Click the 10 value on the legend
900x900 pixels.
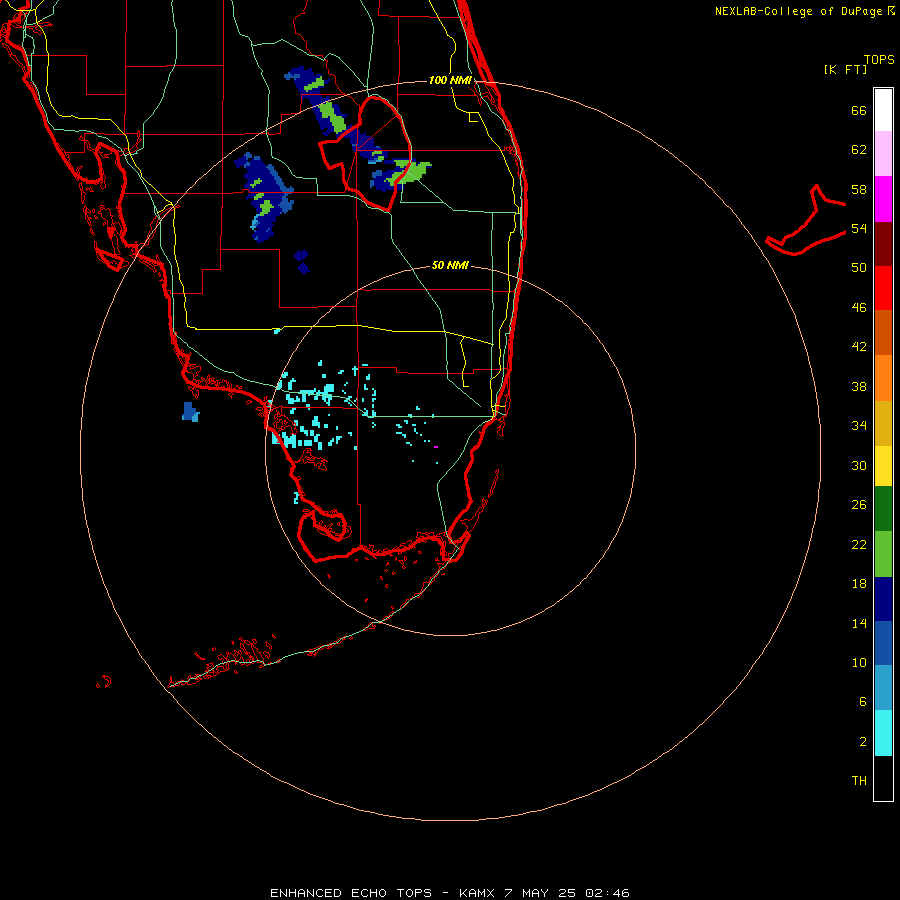(x=859, y=662)
